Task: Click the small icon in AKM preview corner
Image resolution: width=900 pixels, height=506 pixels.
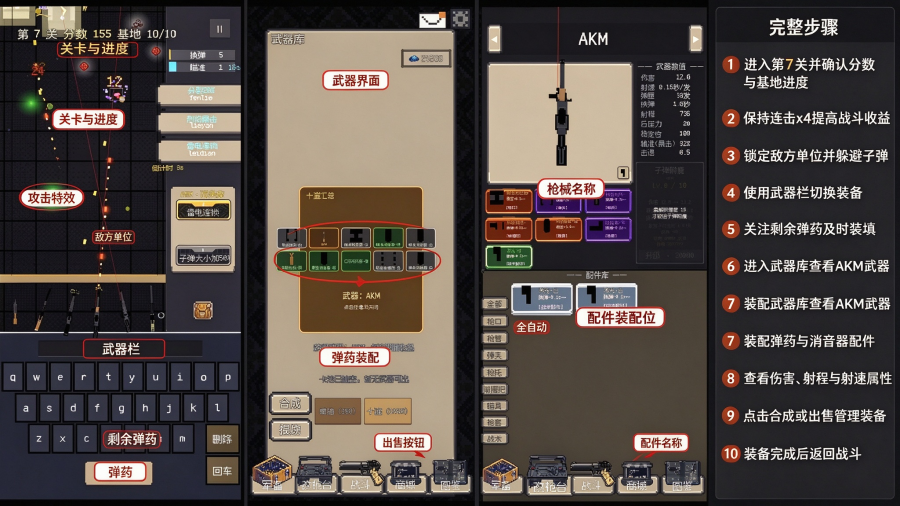Action: [623, 172]
